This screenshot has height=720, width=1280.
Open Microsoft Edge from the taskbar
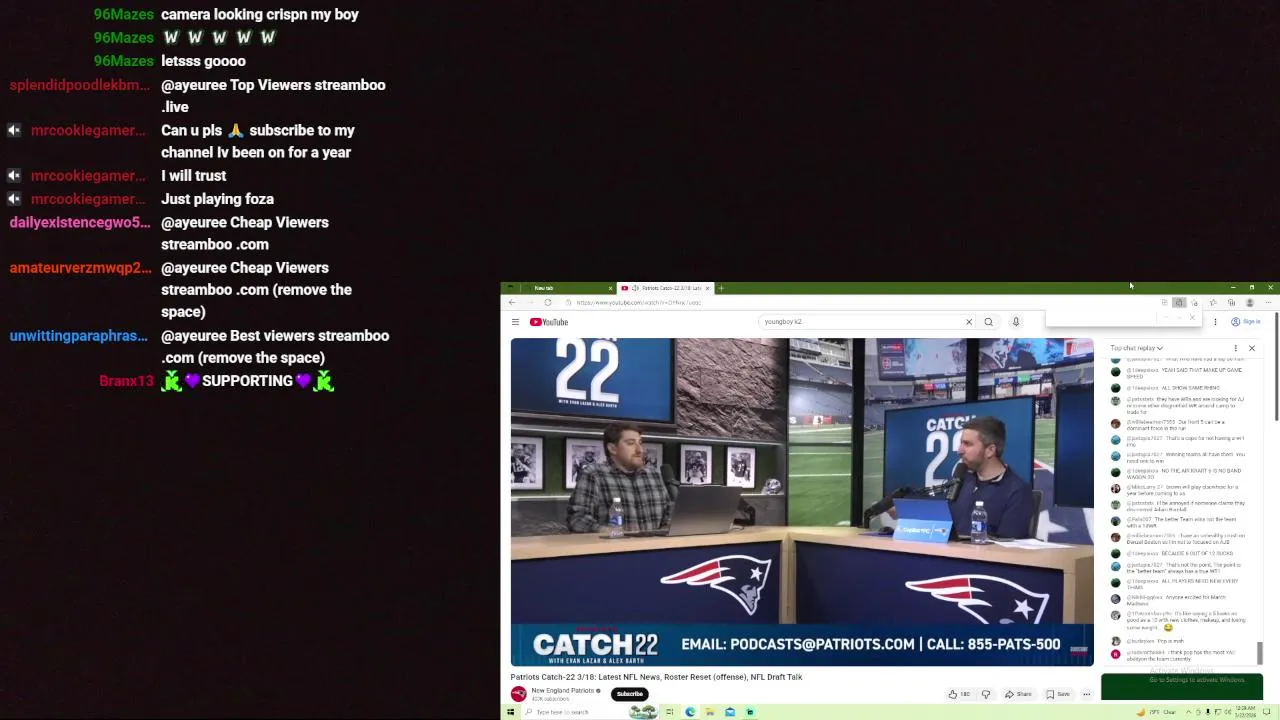(690, 712)
